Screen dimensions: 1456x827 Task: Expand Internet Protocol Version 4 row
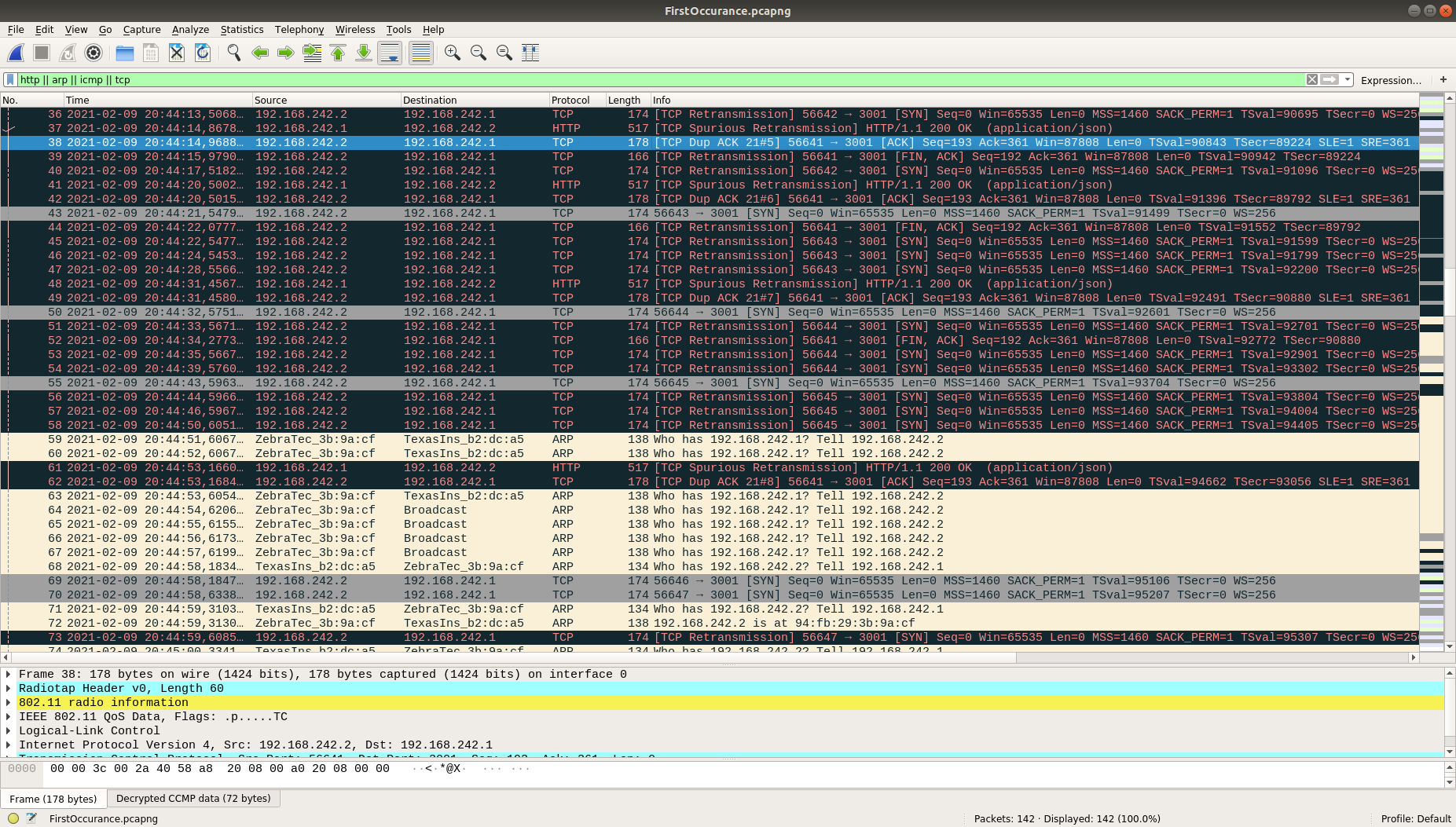pos(9,745)
